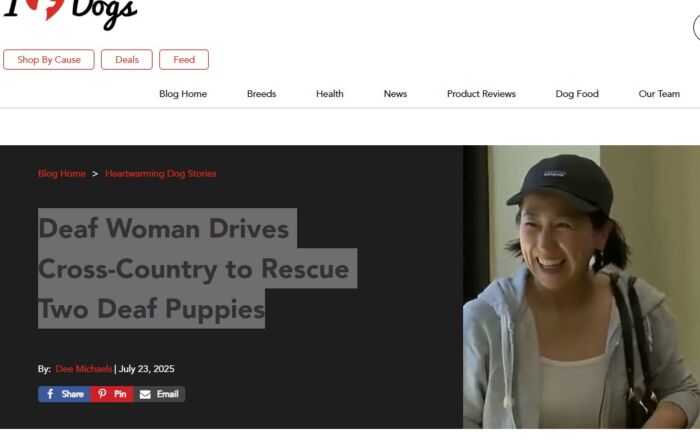
Task: Click the iHeartDogs logo
Action: [70, 13]
